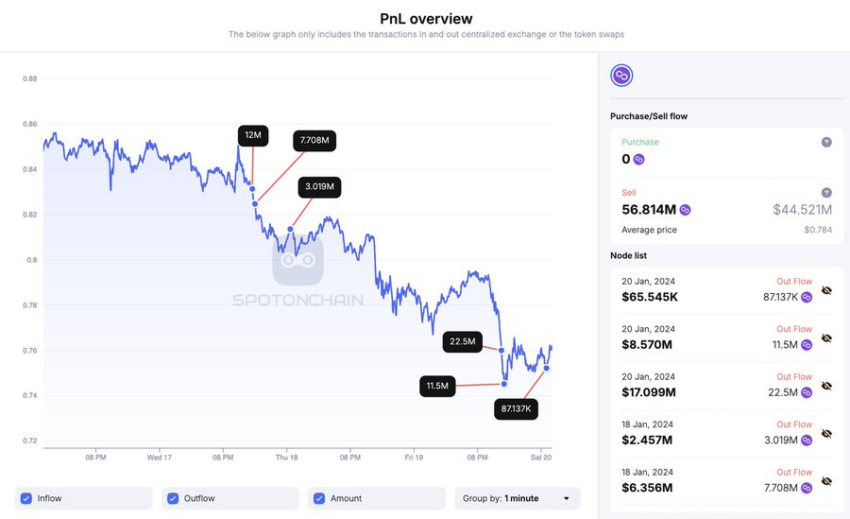The height and width of the screenshot is (519, 850).
Task: Uncheck the Outflow checkbox
Action: pos(173,498)
